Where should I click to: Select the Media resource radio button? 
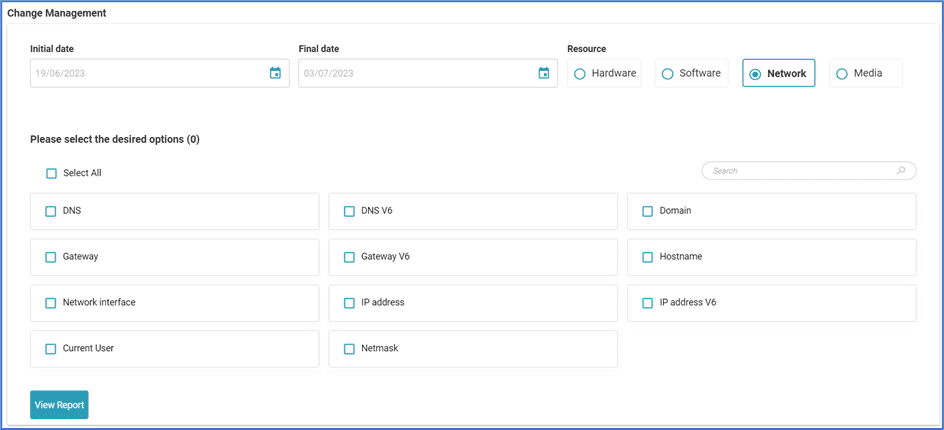tap(842, 74)
